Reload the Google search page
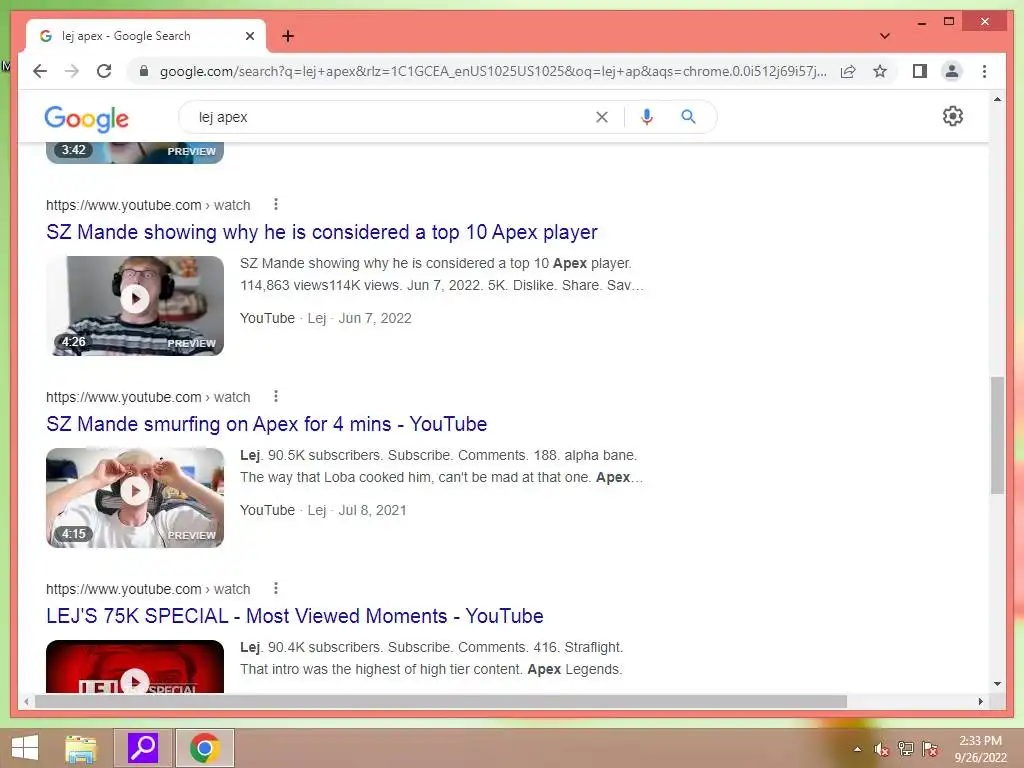1024x768 pixels. [104, 71]
